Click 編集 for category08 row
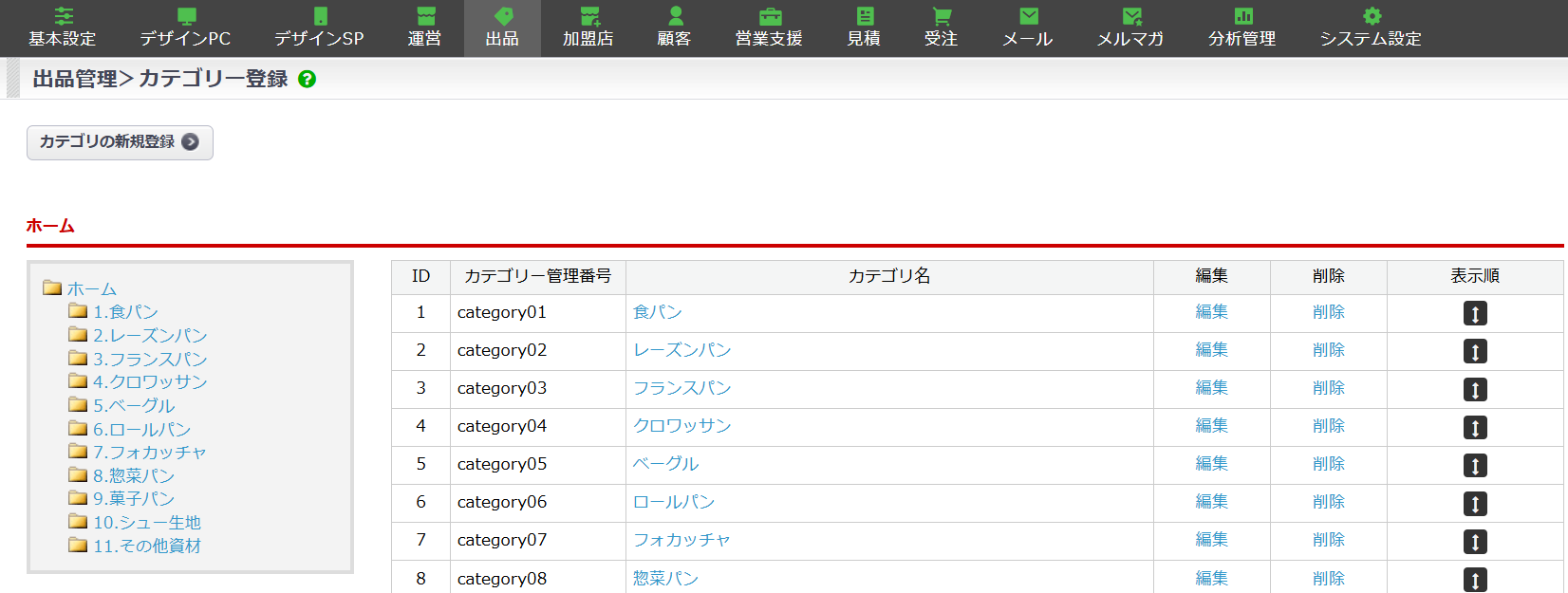 tap(1212, 578)
